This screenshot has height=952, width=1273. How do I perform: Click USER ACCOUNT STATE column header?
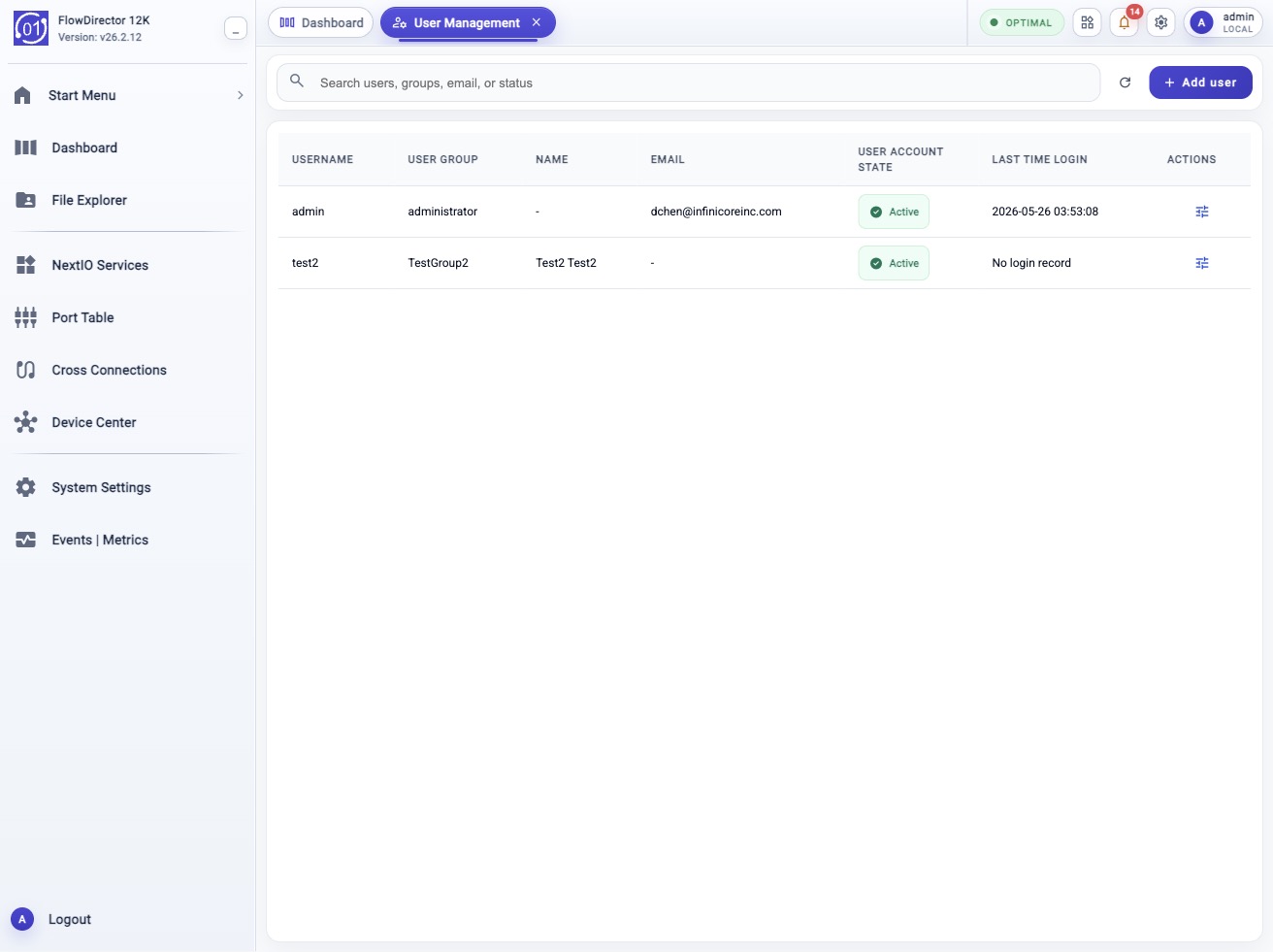[900, 159]
